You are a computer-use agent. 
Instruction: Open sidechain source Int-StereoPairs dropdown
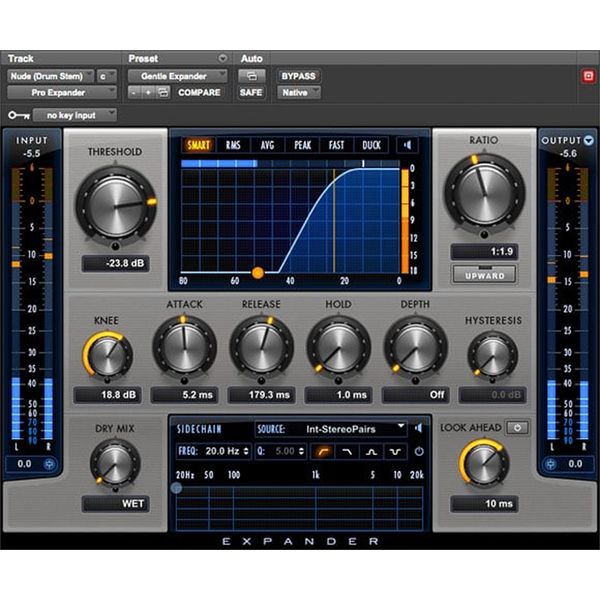tap(331, 429)
